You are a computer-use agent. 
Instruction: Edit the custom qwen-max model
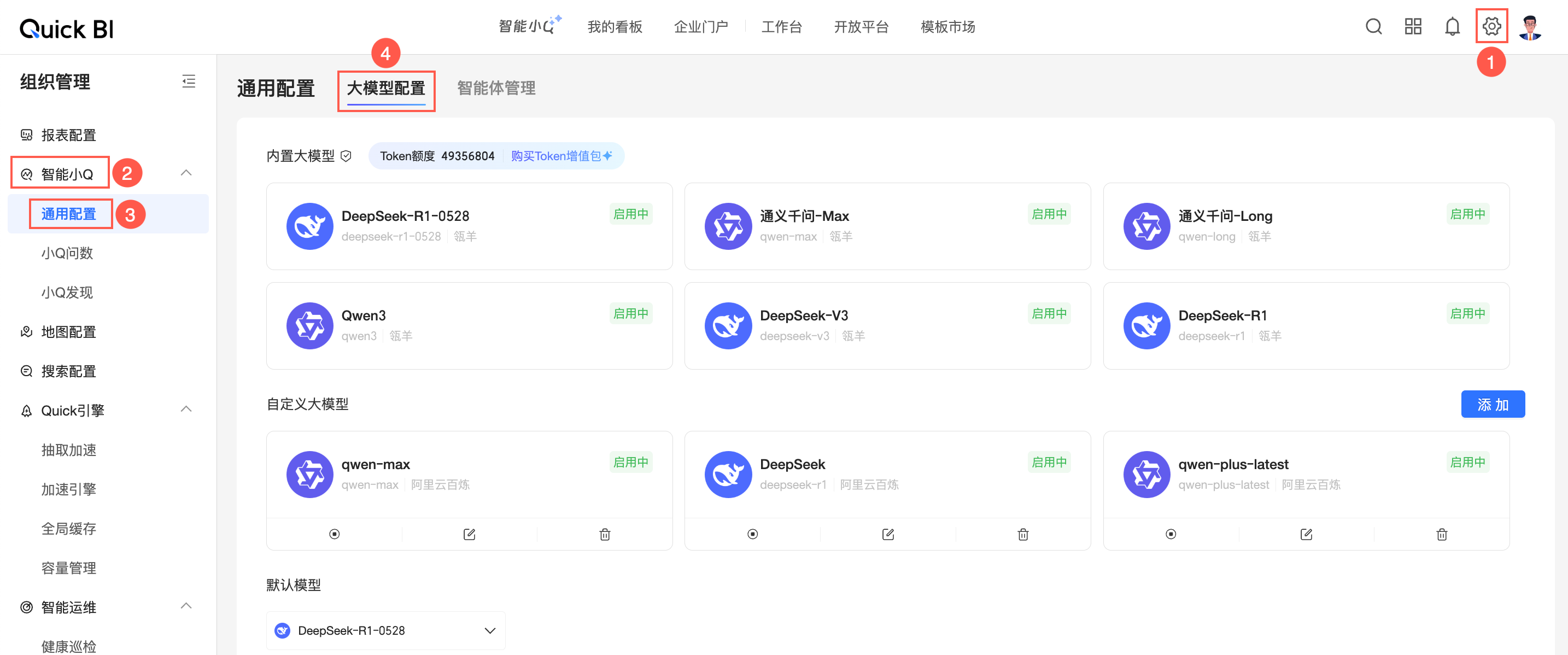469,534
